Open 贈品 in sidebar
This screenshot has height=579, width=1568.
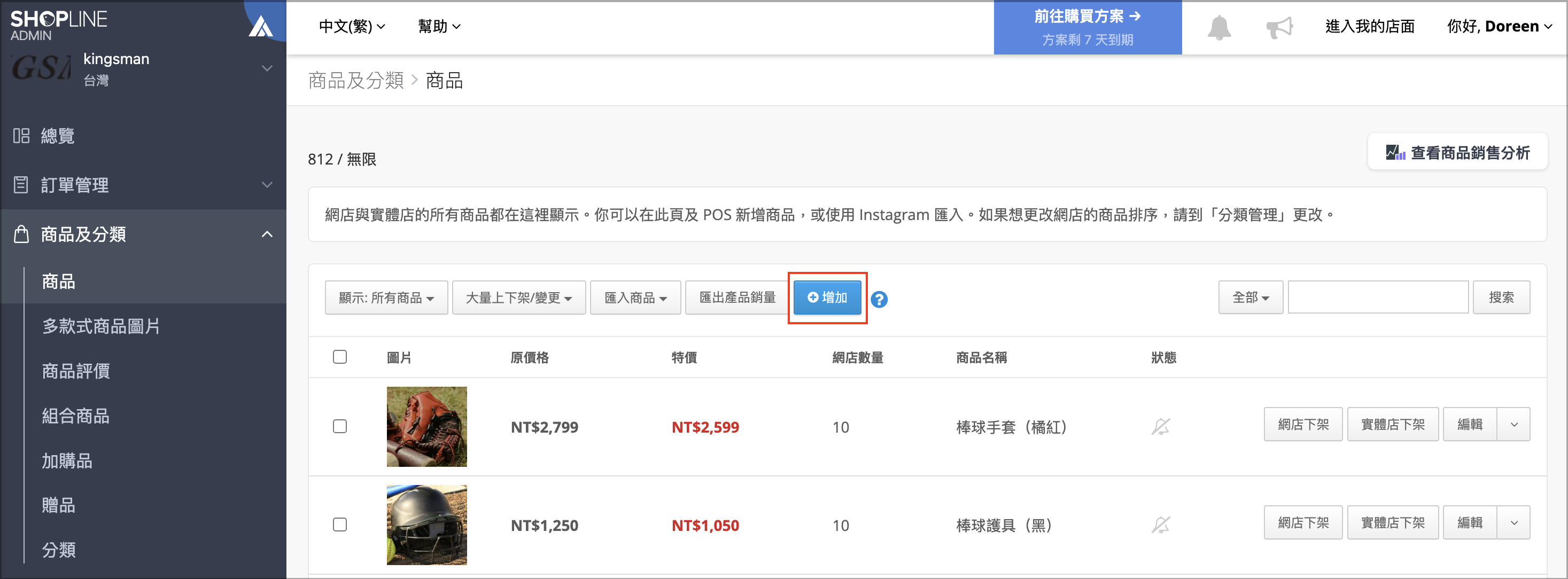[58, 505]
